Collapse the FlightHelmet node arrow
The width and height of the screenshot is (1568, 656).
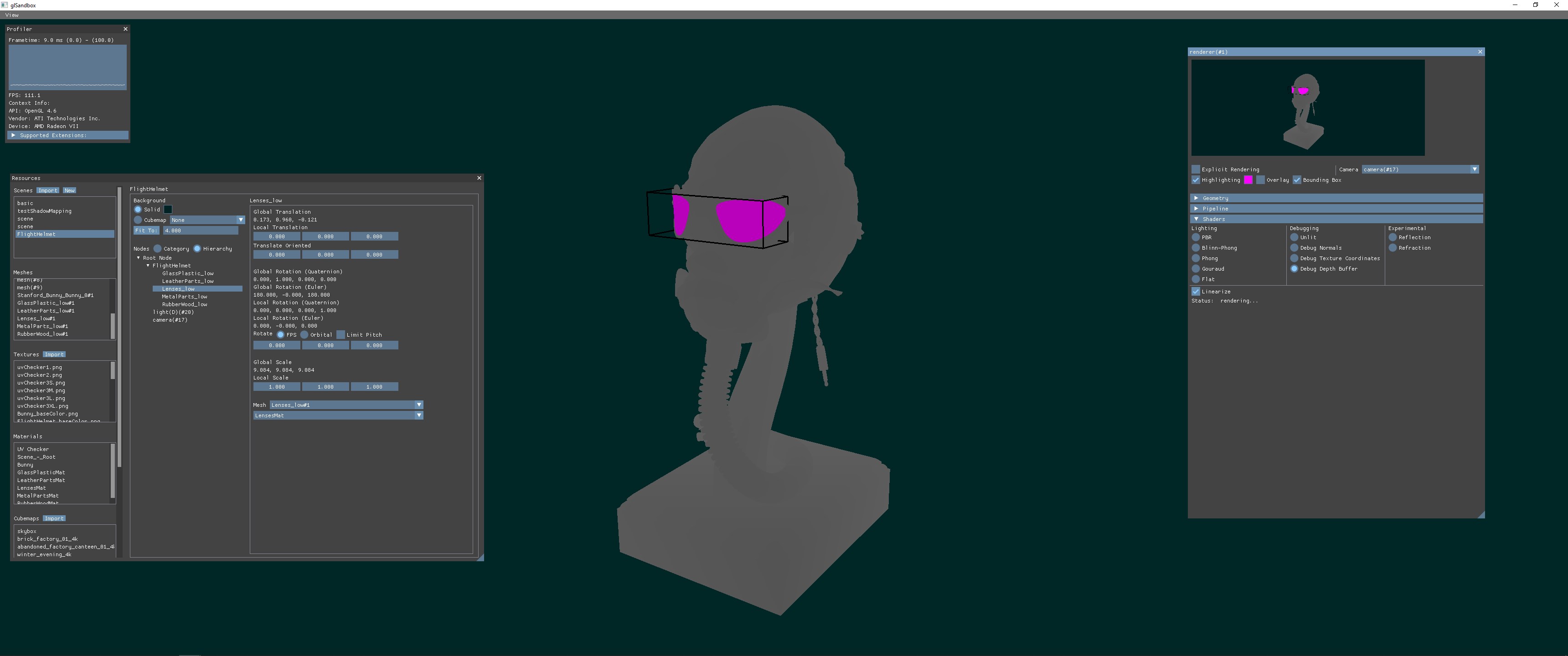point(148,266)
